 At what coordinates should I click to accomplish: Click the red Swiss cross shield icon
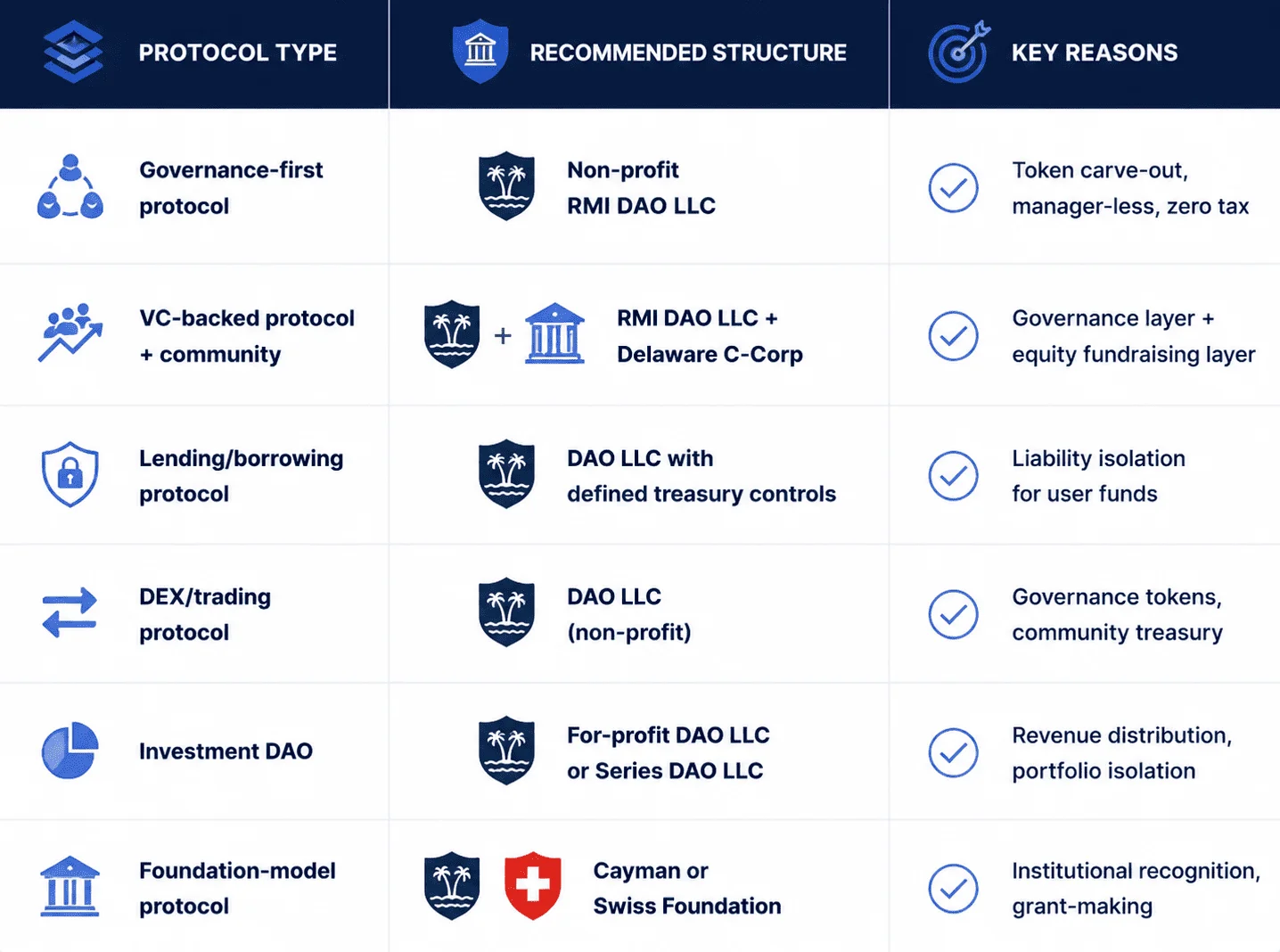tap(533, 886)
